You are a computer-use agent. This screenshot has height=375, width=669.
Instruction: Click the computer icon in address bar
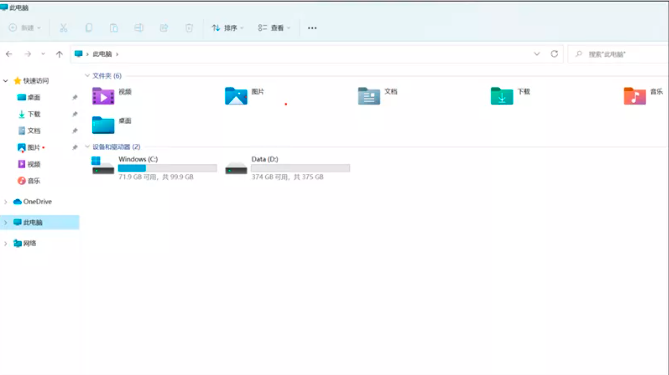[79, 54]
